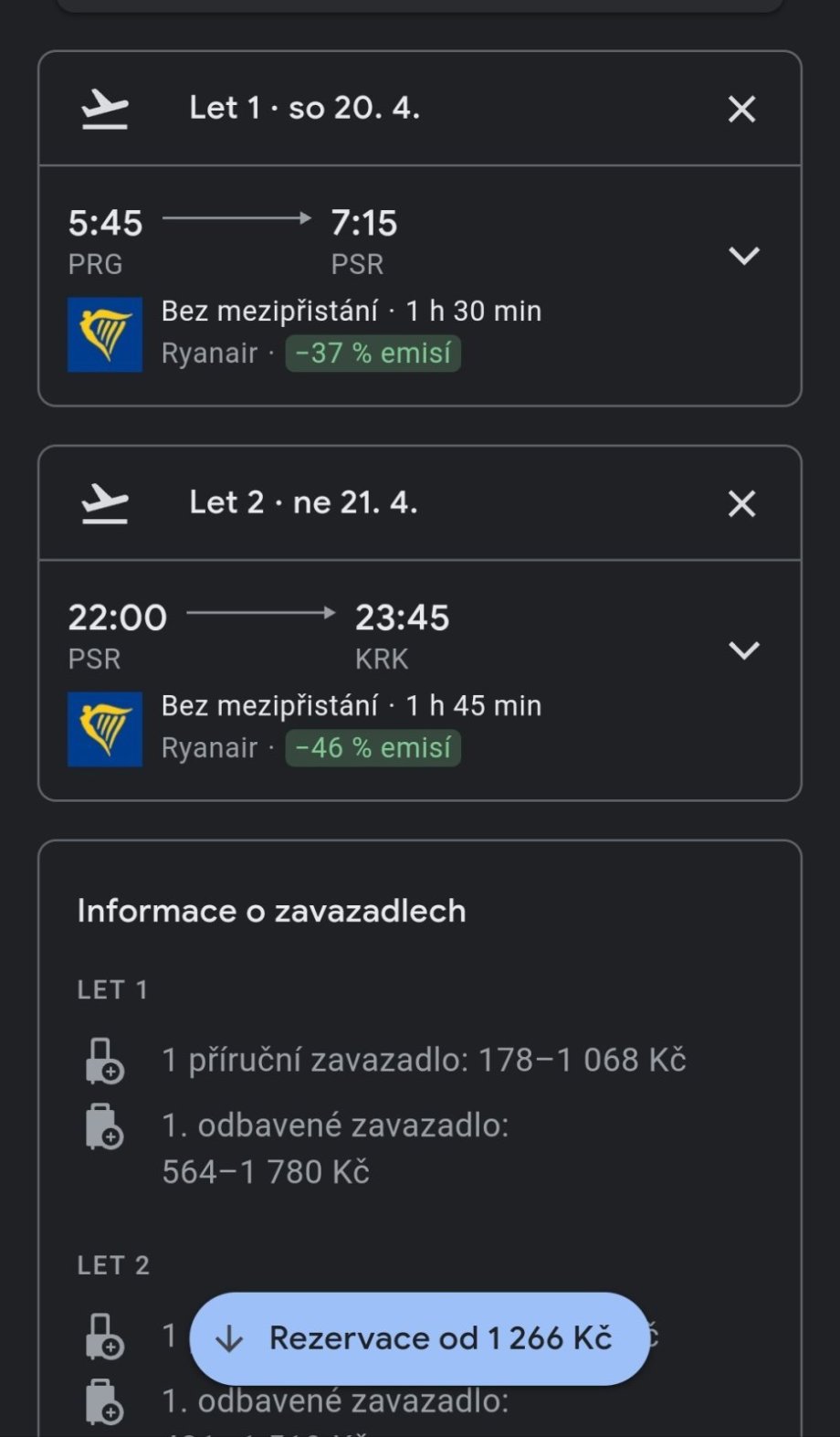The width and height of the screenshot is (840, 1437).
Task: Expand Let 2 flight details chevron
Action: (x=744, y=650)
